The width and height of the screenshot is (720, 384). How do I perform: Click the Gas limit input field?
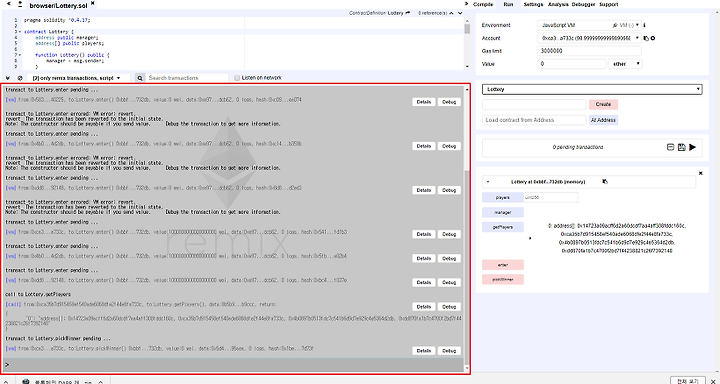(589, 51)
